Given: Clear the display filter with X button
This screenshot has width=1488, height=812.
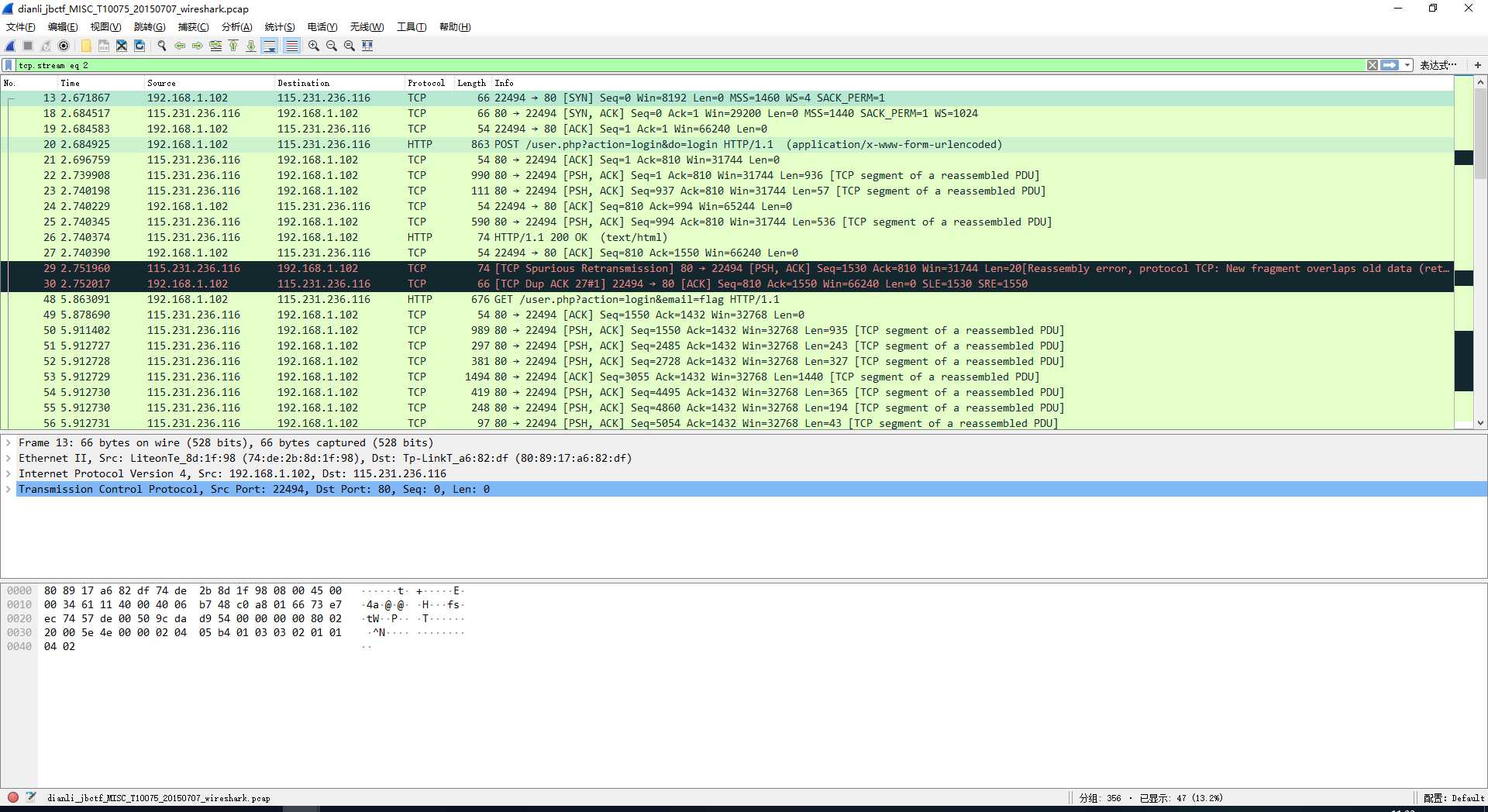Looking at the screenshot, I should [1373, 65].
